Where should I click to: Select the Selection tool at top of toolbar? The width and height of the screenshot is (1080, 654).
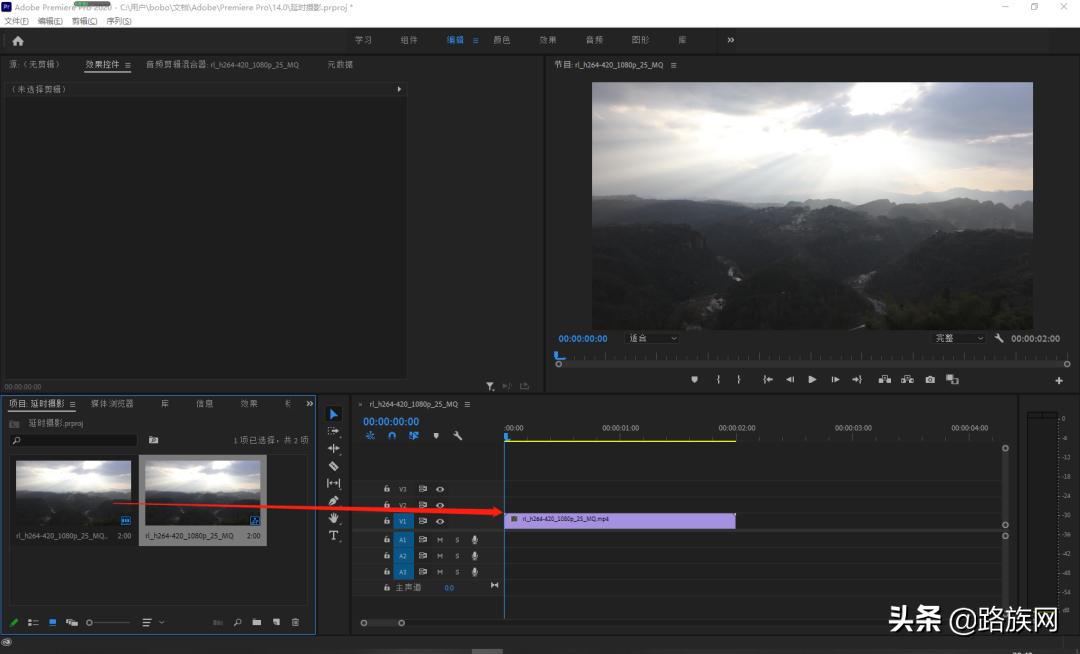[334, 413]
